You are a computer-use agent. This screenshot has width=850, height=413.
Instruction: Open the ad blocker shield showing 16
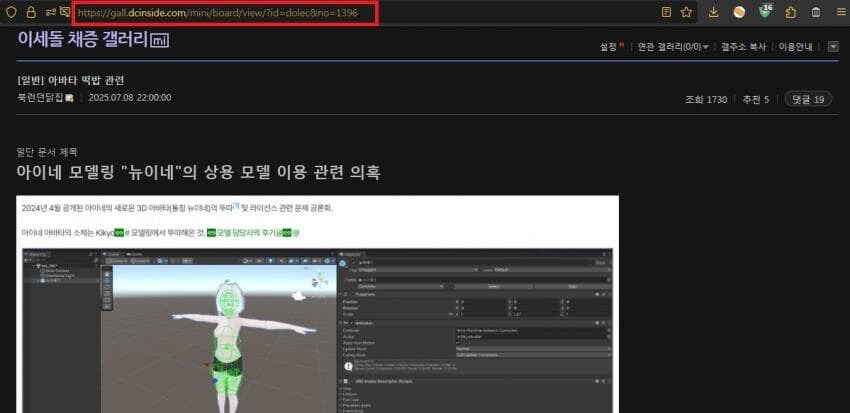pyautogui.click(x=765, y=12)
